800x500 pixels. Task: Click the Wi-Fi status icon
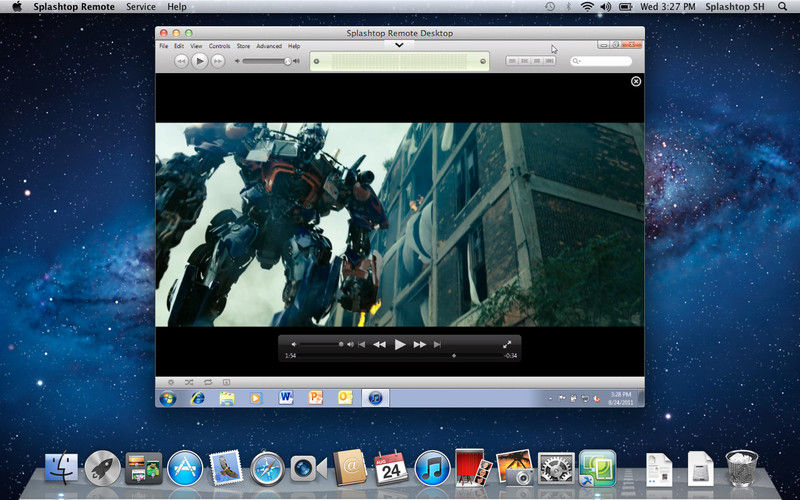tap(587, 7)
